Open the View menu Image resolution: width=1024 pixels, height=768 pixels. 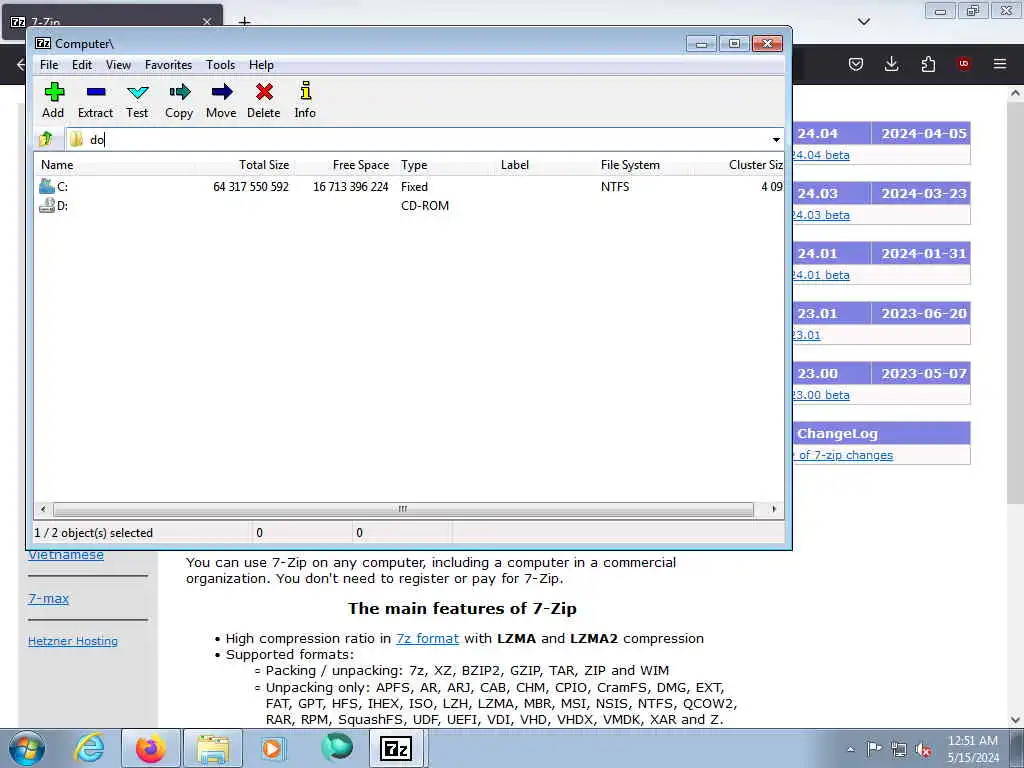(118, 65)
